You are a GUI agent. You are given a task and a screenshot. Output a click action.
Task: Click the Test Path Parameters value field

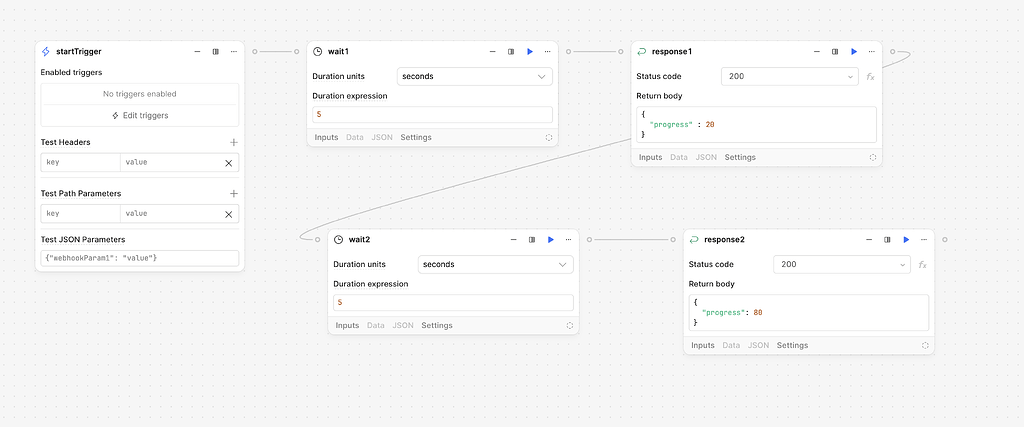(x=170, y=214)
